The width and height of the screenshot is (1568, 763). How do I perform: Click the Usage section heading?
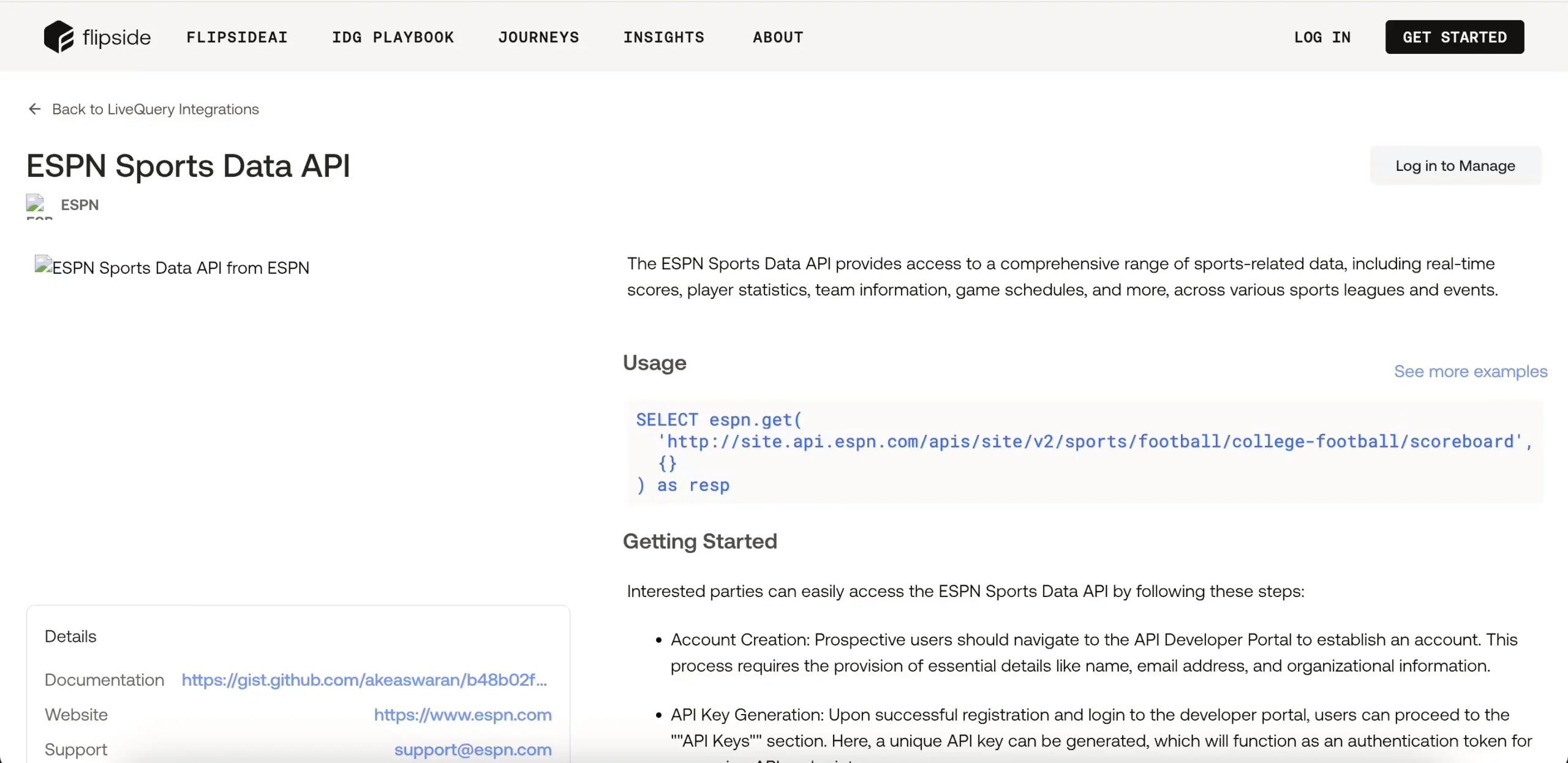[x=655, y=363]
